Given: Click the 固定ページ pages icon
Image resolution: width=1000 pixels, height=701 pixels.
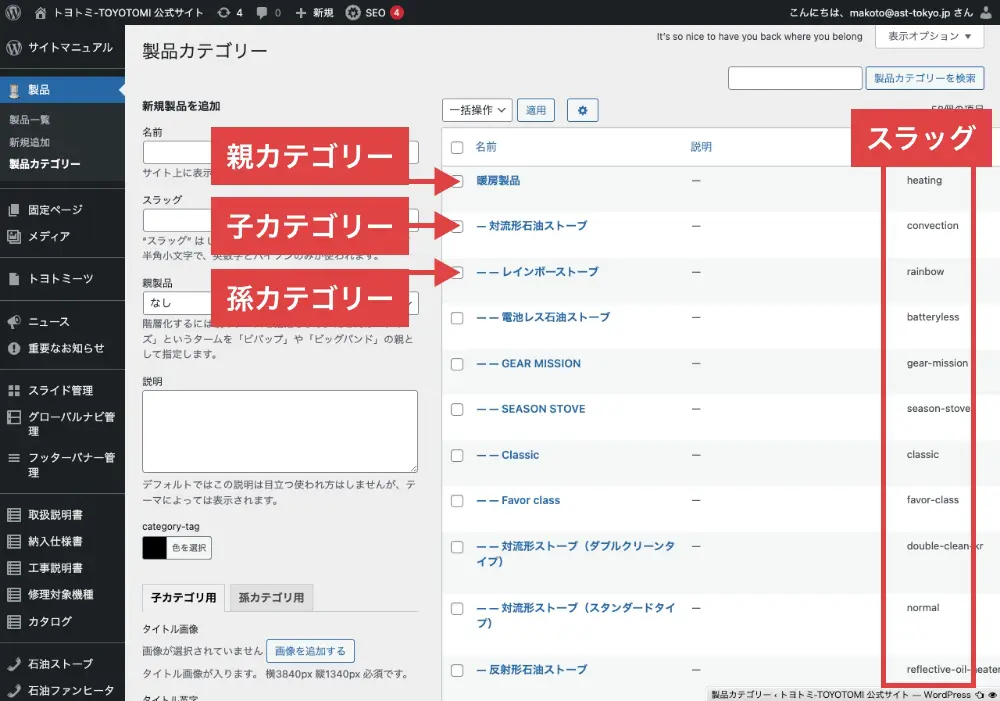Looking at the screenshot, I should pyautogui.click(x=14, y=210).
